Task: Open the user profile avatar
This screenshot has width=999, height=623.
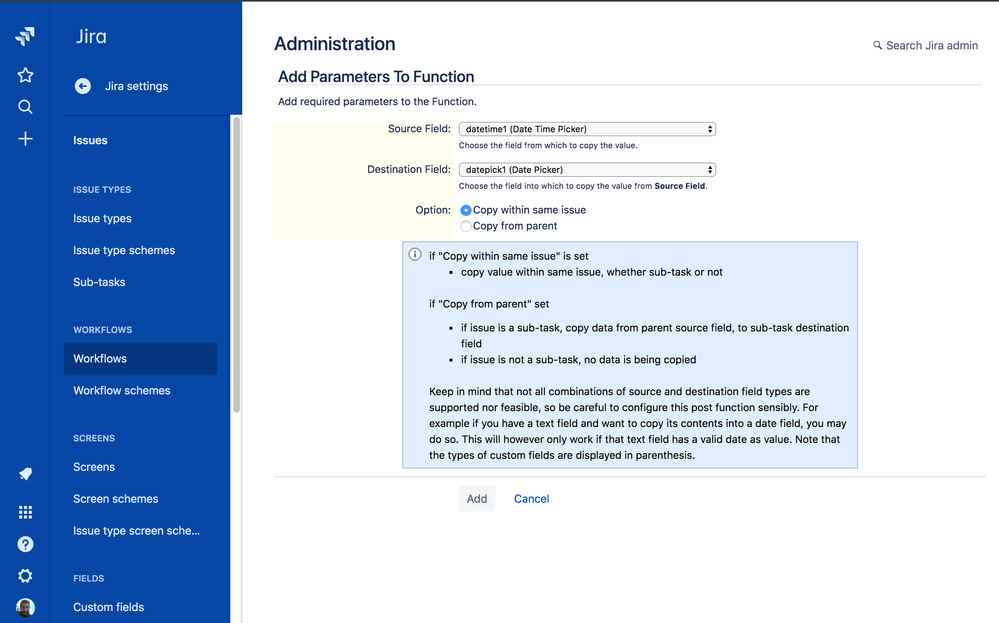Action: pos(25,608)
